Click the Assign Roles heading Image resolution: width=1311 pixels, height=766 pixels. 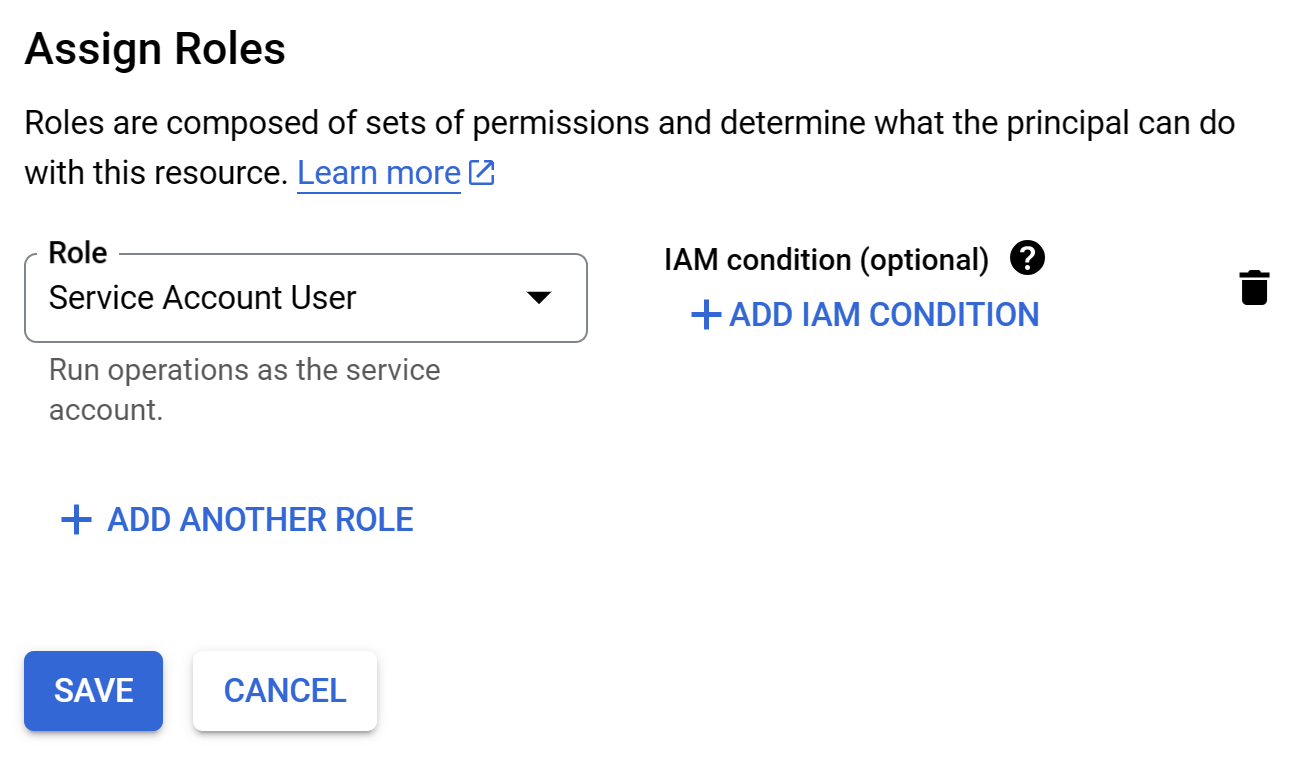point(155,49)
